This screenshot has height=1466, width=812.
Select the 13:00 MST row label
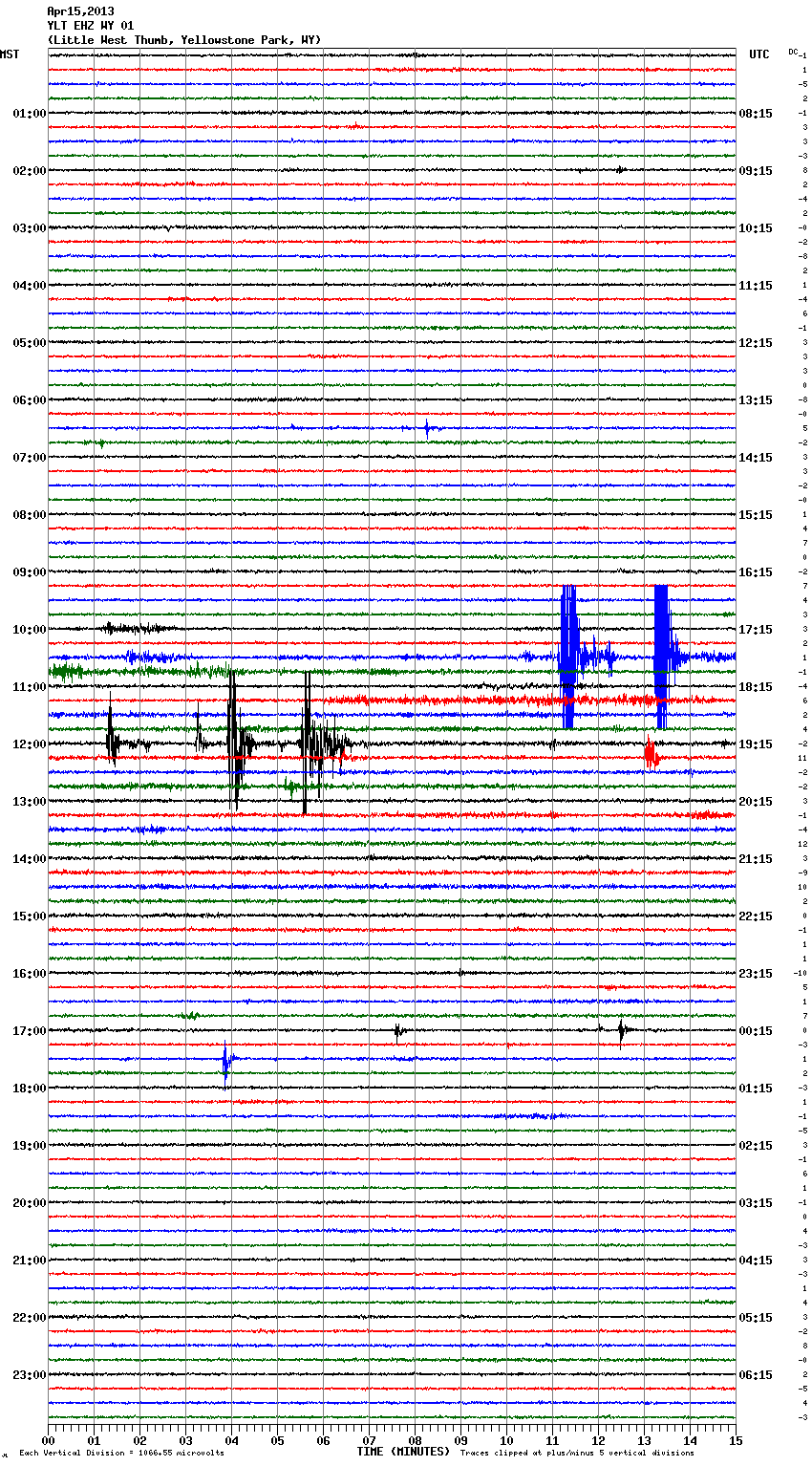30,802
